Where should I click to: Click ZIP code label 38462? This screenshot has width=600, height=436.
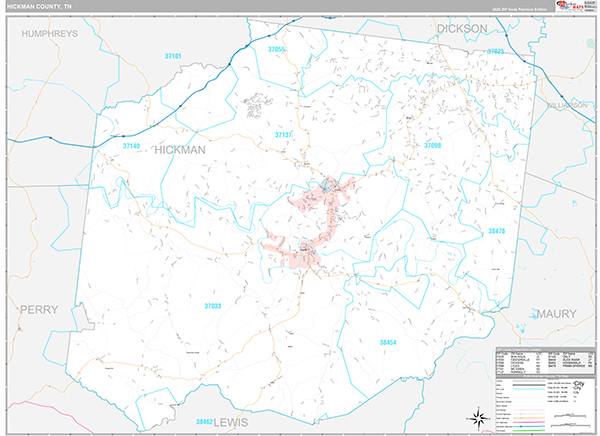click(204, 422)
